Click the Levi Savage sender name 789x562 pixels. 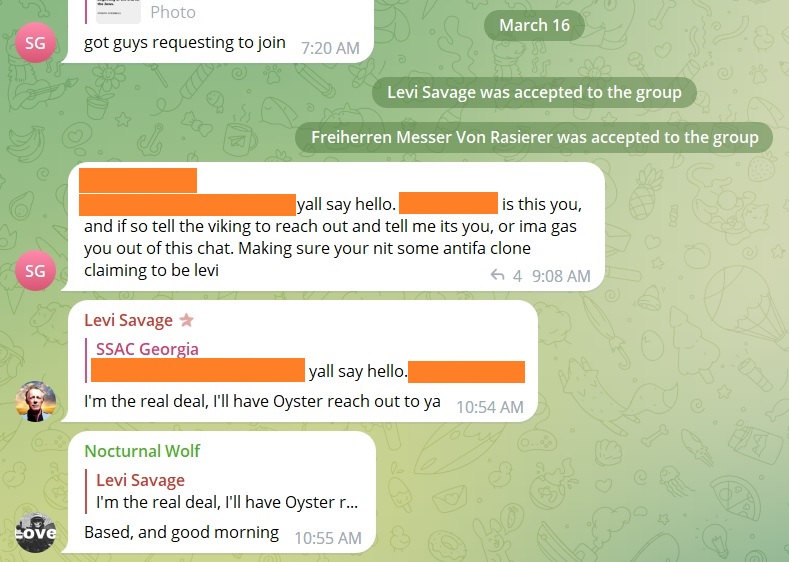click(x=128, y=320)
